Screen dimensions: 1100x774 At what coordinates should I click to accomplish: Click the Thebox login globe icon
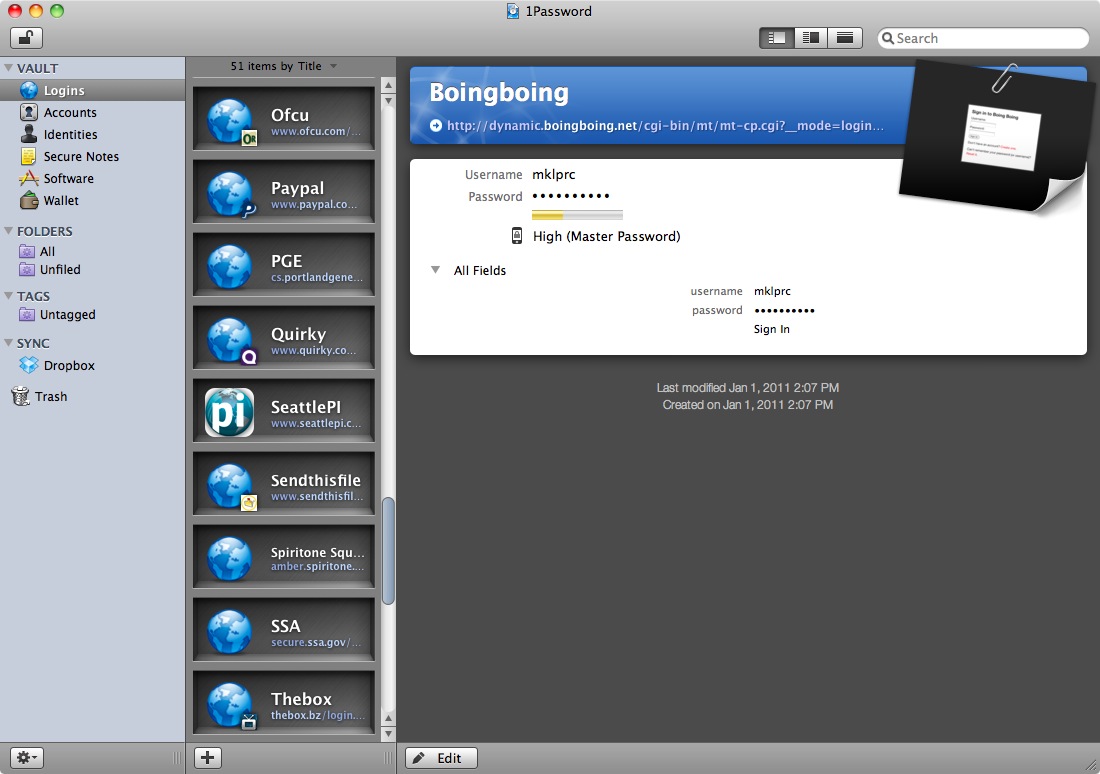(230, 705)
